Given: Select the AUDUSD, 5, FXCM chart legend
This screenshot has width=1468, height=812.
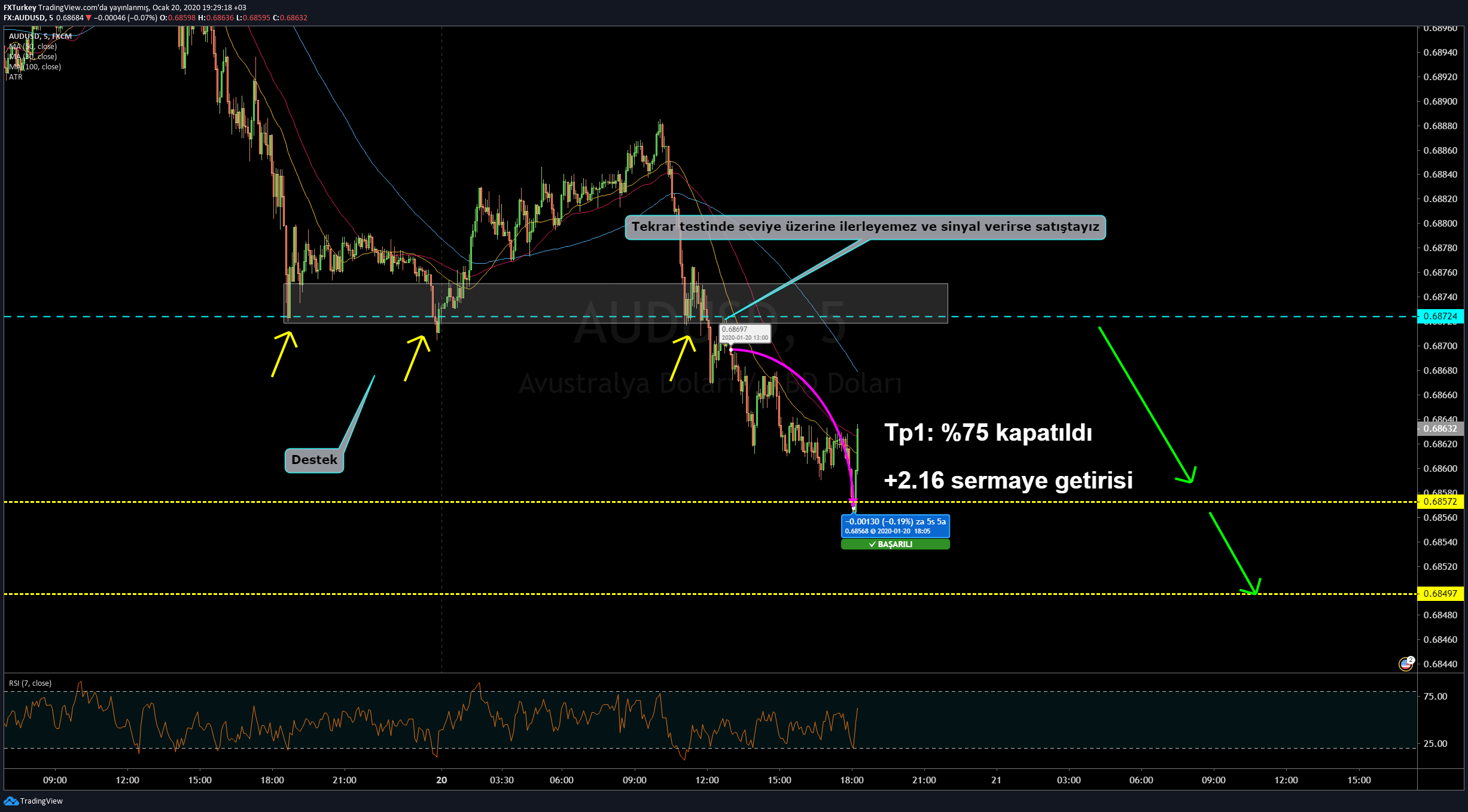Looking at the screenshot, I should pyautogui.click(x=40, y=36).
